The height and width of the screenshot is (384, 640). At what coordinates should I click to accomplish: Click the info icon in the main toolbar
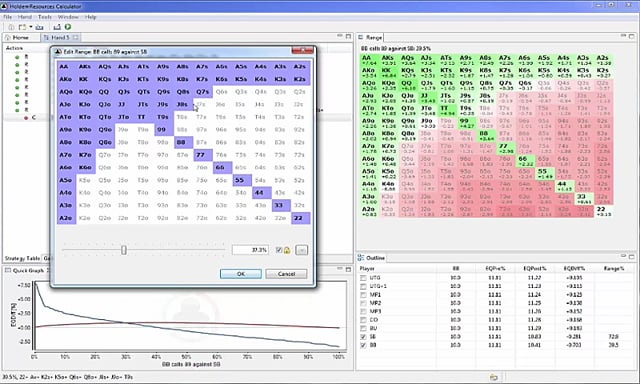(x=11, y=27)
